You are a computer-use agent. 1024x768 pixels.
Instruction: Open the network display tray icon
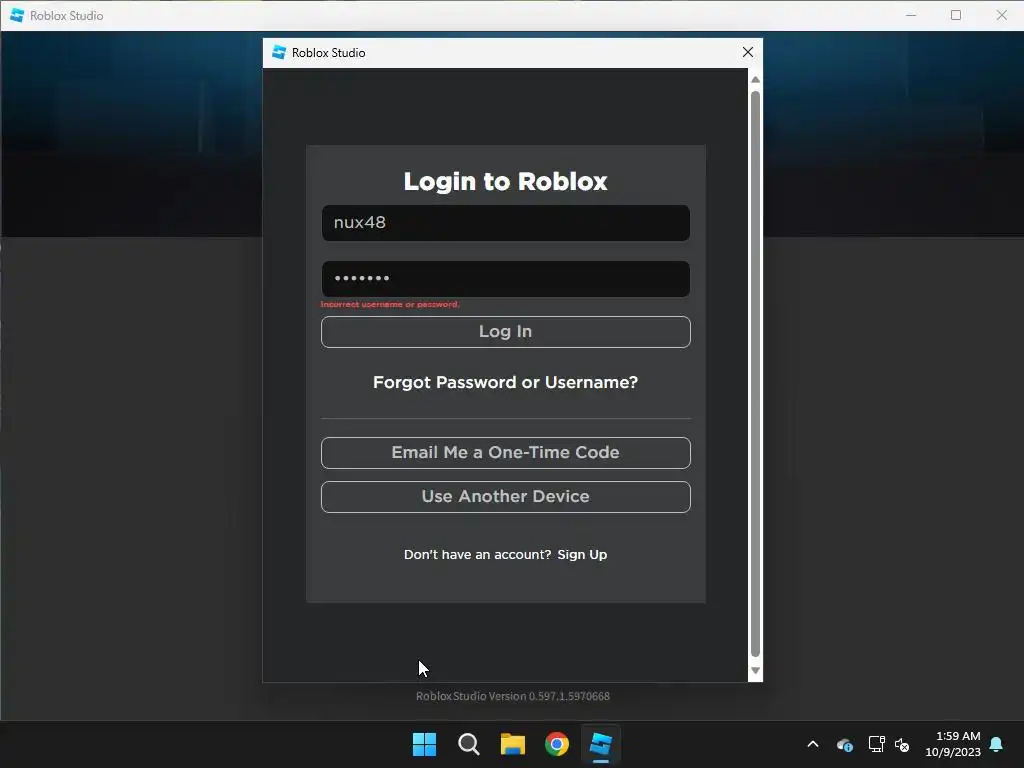[x=876, y=744]
